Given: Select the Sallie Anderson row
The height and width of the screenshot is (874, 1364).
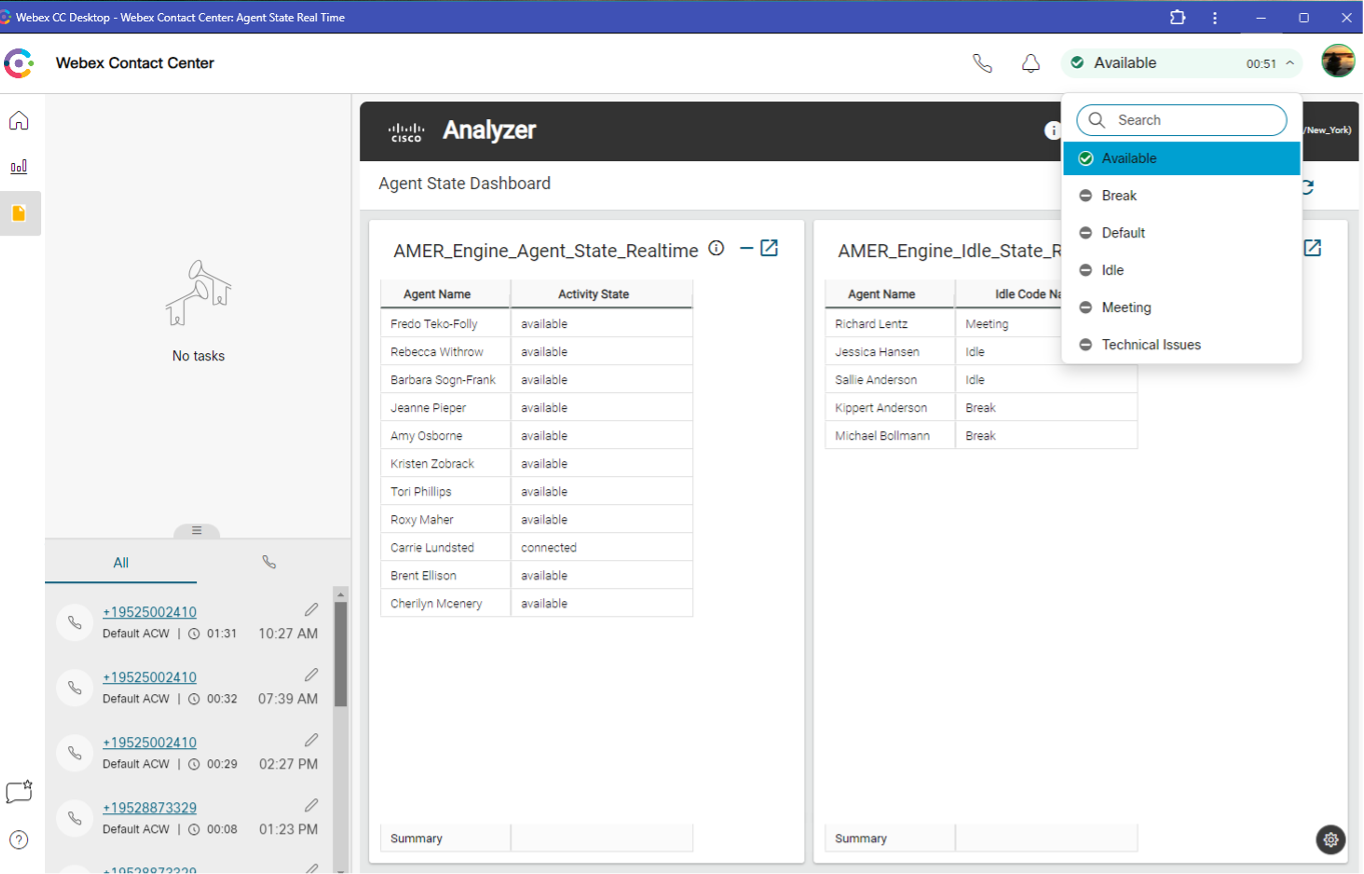Looking at the screenshot, I should pyautogui.click(x=981, y=380).
